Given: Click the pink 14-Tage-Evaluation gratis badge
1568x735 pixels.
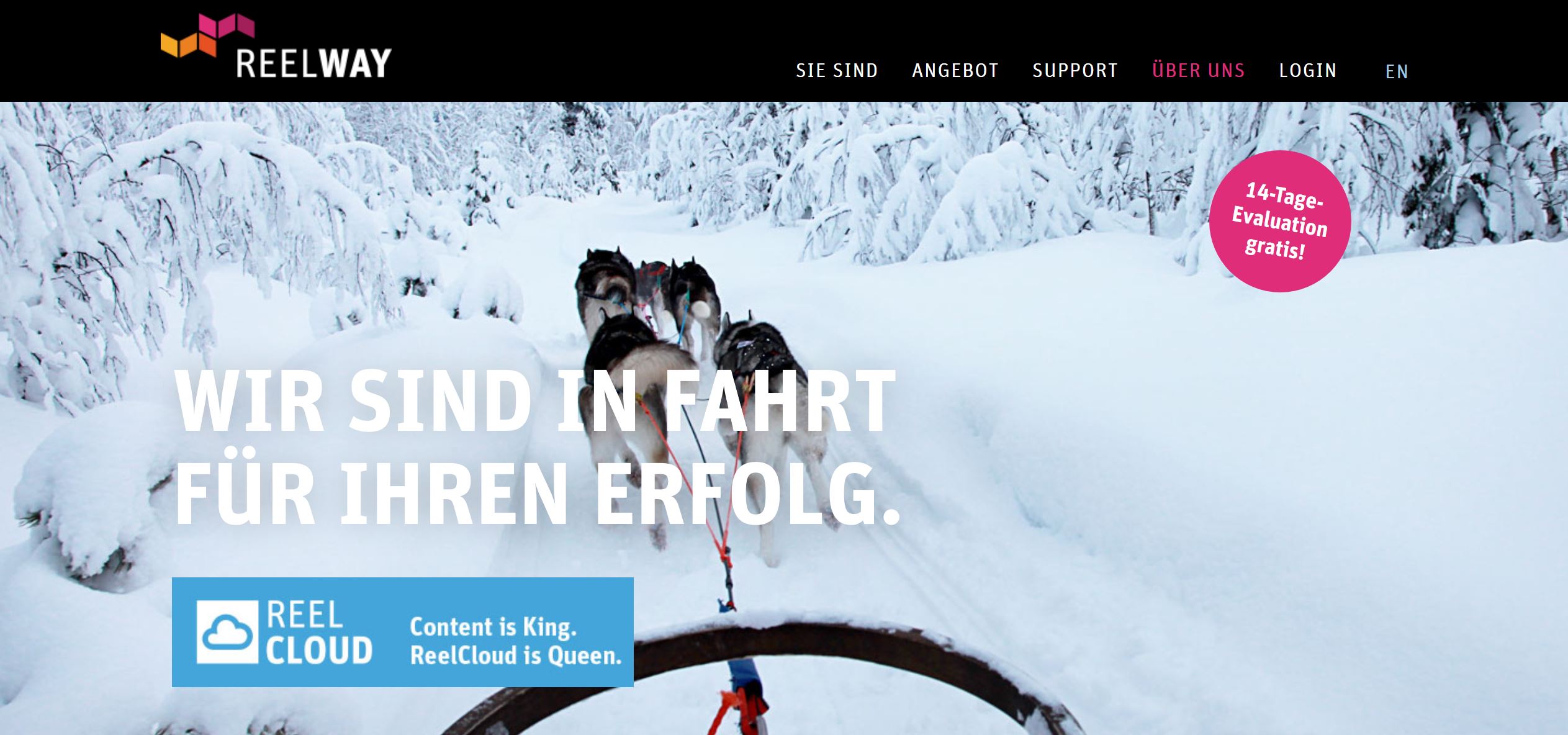Looking at the screenshot, I should (1280, 221).
